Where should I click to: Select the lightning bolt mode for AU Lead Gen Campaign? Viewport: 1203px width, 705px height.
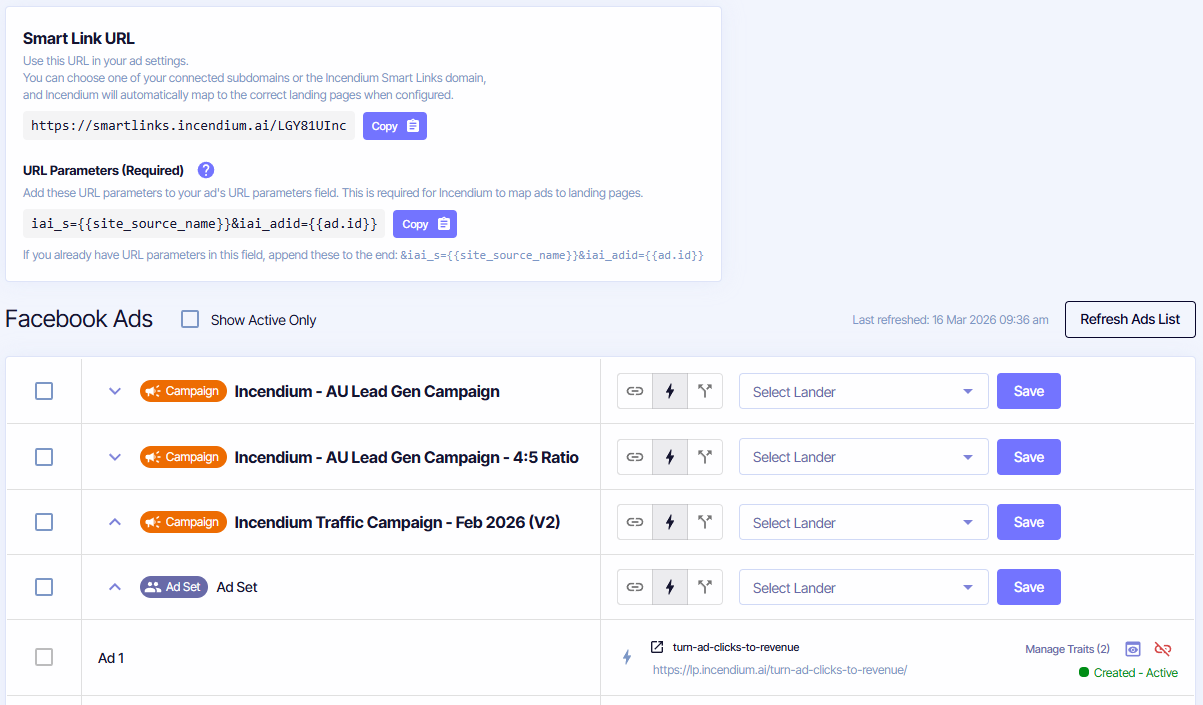point(670,391)
